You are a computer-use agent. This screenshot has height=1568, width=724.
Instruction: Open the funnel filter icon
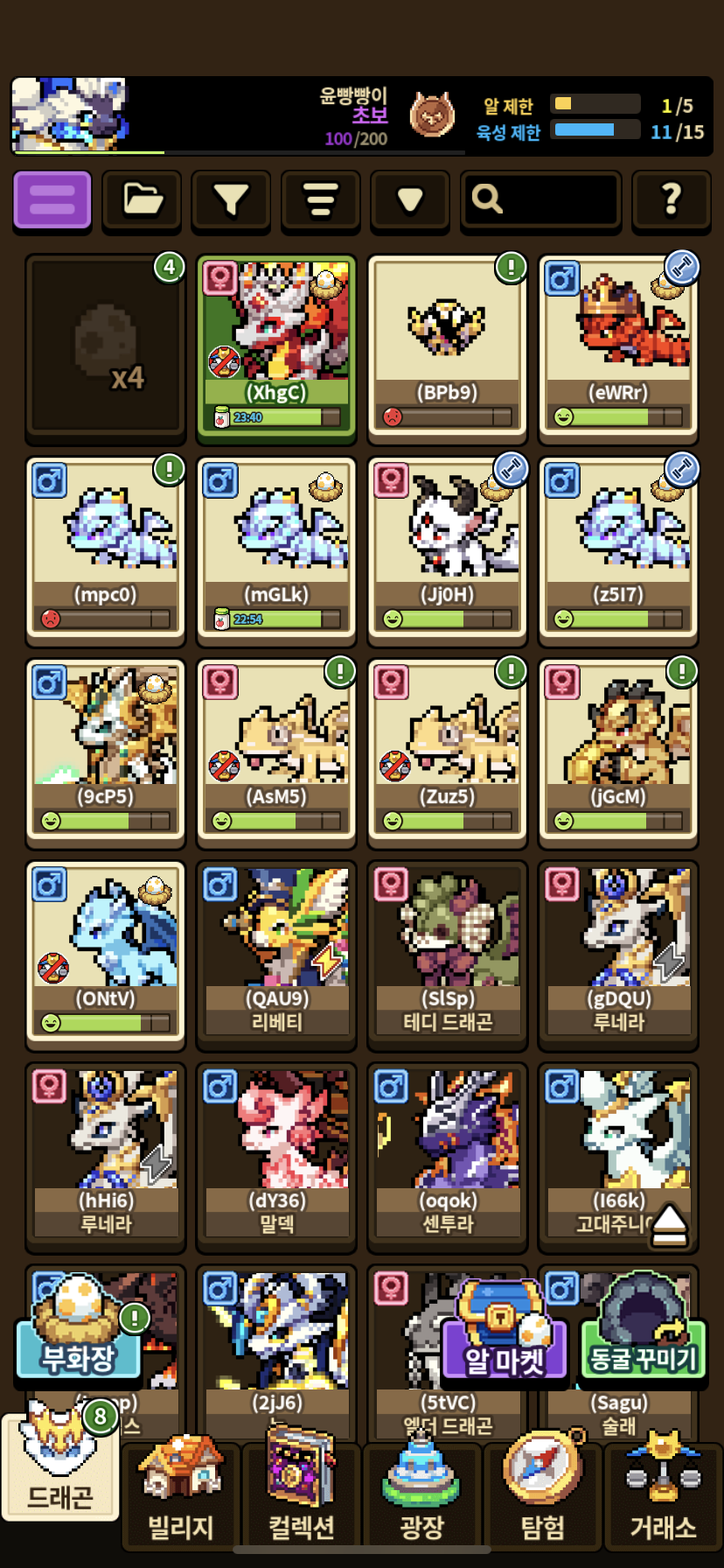coord(231,200)
